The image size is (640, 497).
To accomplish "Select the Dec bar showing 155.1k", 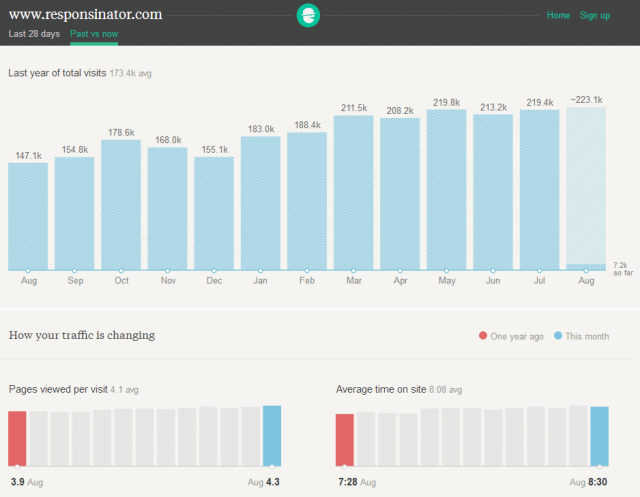I will (214, 213).
